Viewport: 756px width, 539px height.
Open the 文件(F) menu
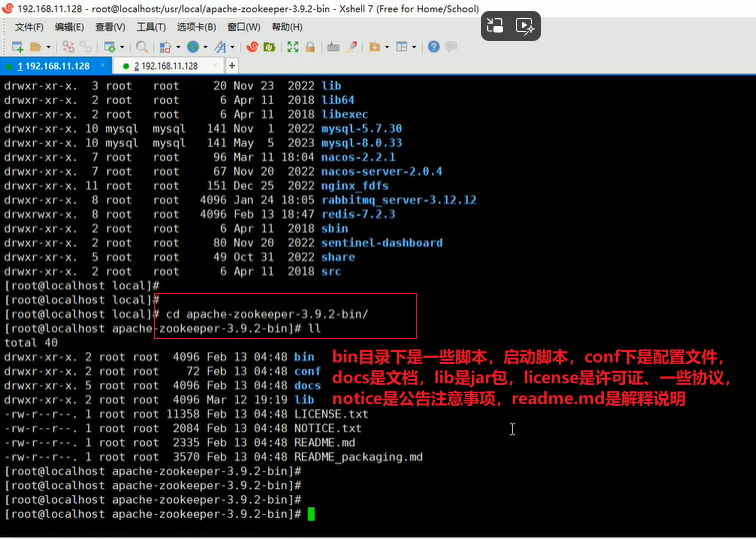pyautogui.click(x=29, y=27)
